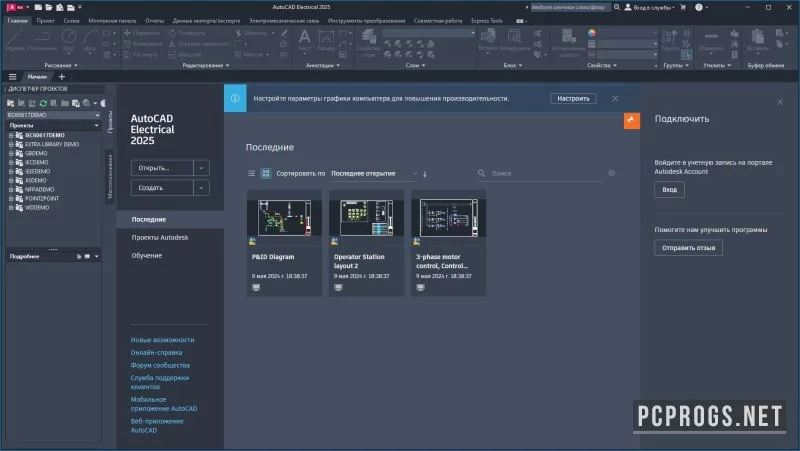800x451 pixels.
Task: Expand the Создать button dropdown arrow
Action: click(202, 188)
